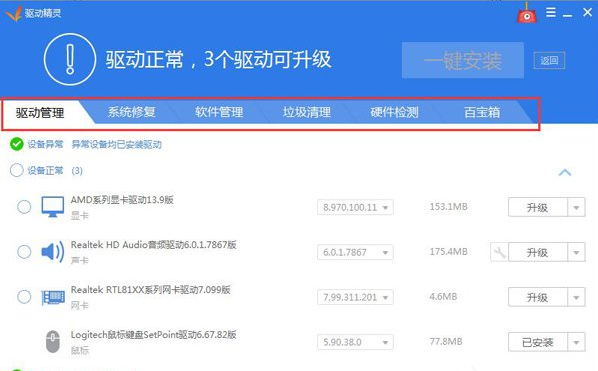Open version dropdown 6.0.1.7867
The width and height of the screenshot is (598, 371).
(355, 252)
